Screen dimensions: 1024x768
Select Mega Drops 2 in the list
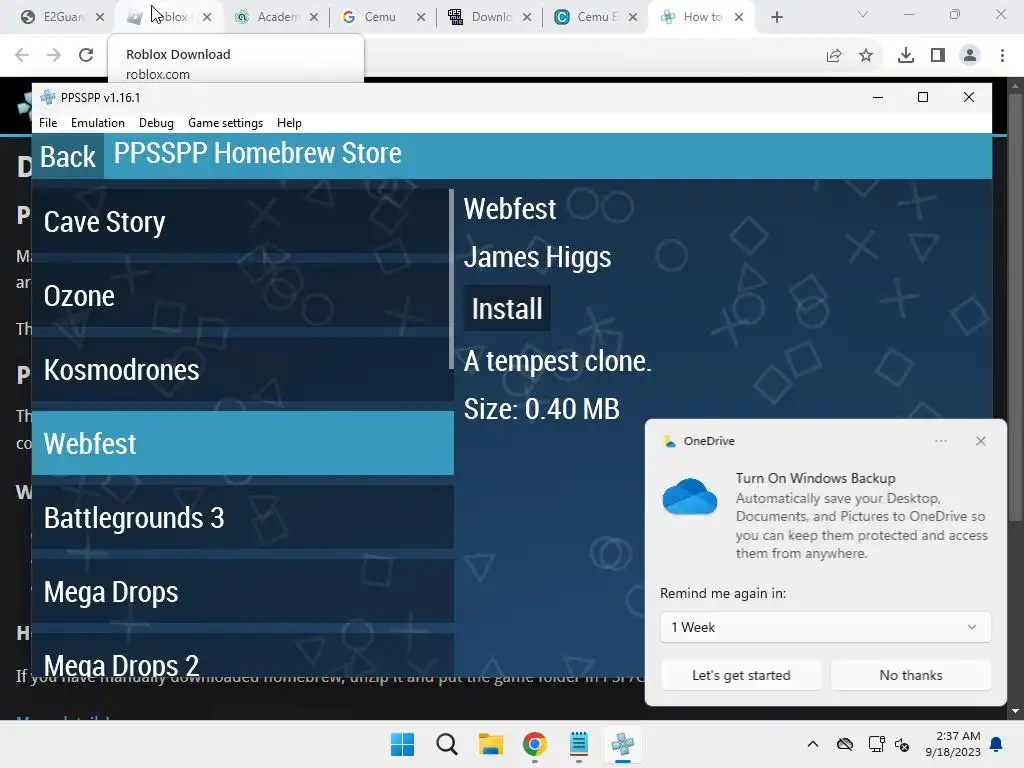pyautogui.click(x=242, y=656)
